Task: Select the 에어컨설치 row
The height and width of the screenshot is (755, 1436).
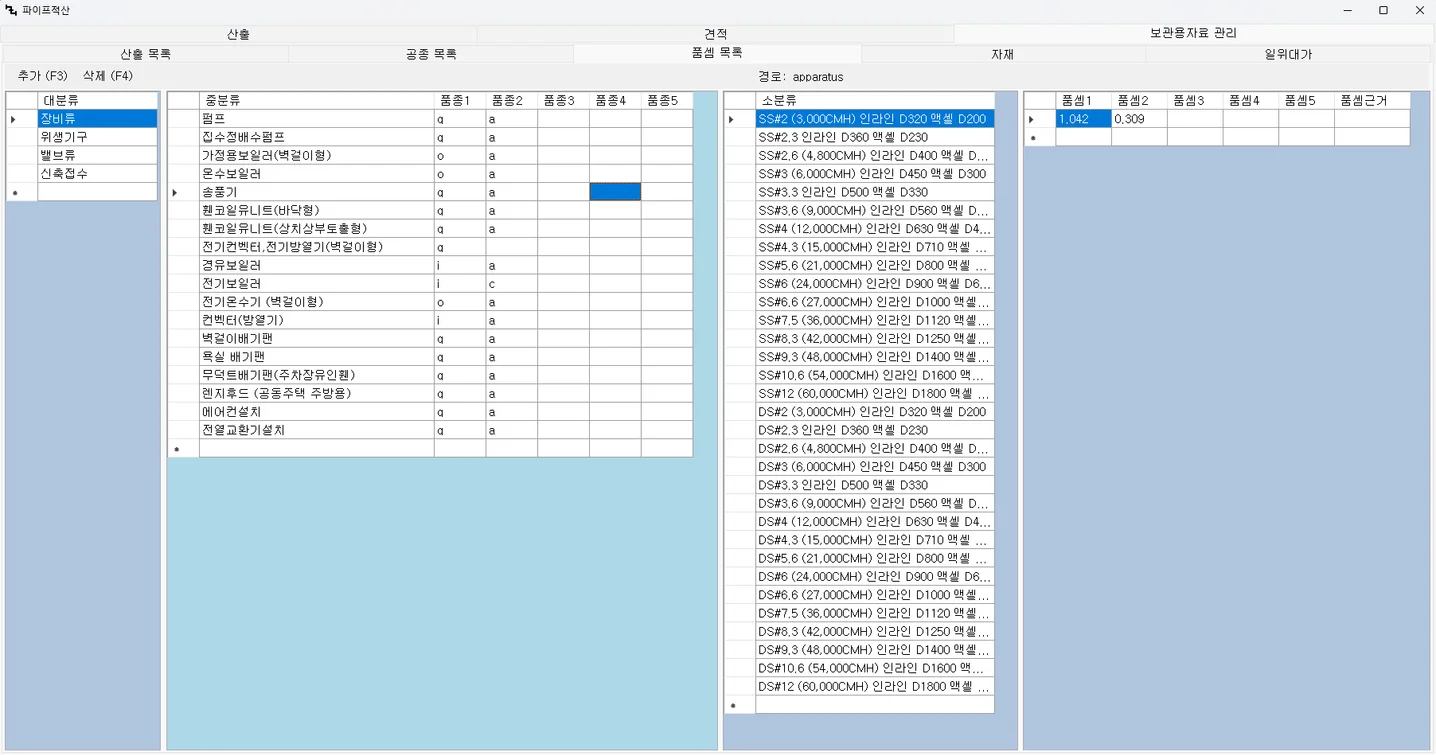Action: click(x=316, y=412)
